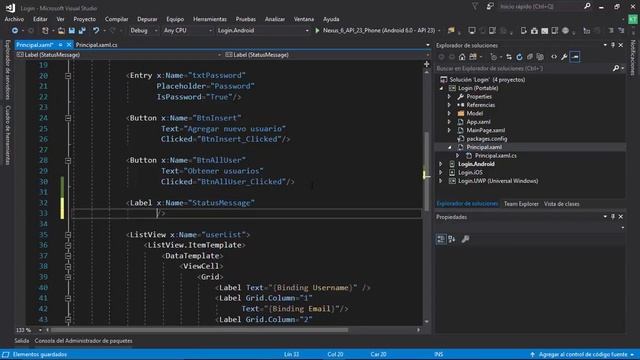Click Property Pages wrench in Properties panel
The width and height of the screenshot is (640, 360).
[465, 239]
